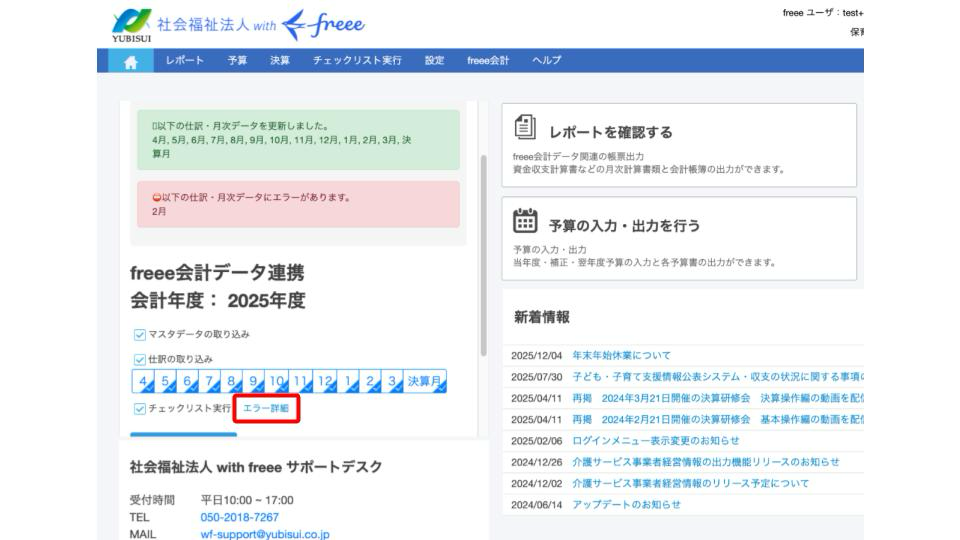The width and height of the screenshot is (960, 540).
Task: Open the 予算 menu
Action: tap(238, 61)
